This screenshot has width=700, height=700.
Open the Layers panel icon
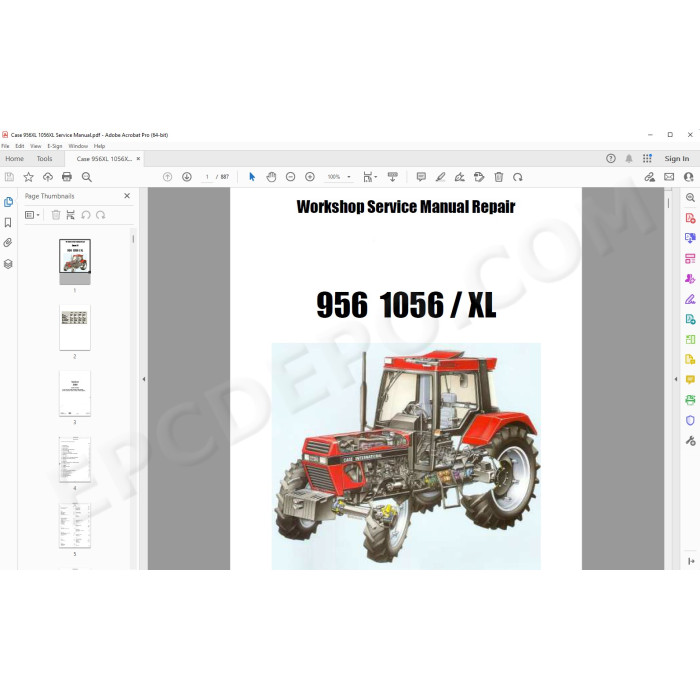click(8, 264)
